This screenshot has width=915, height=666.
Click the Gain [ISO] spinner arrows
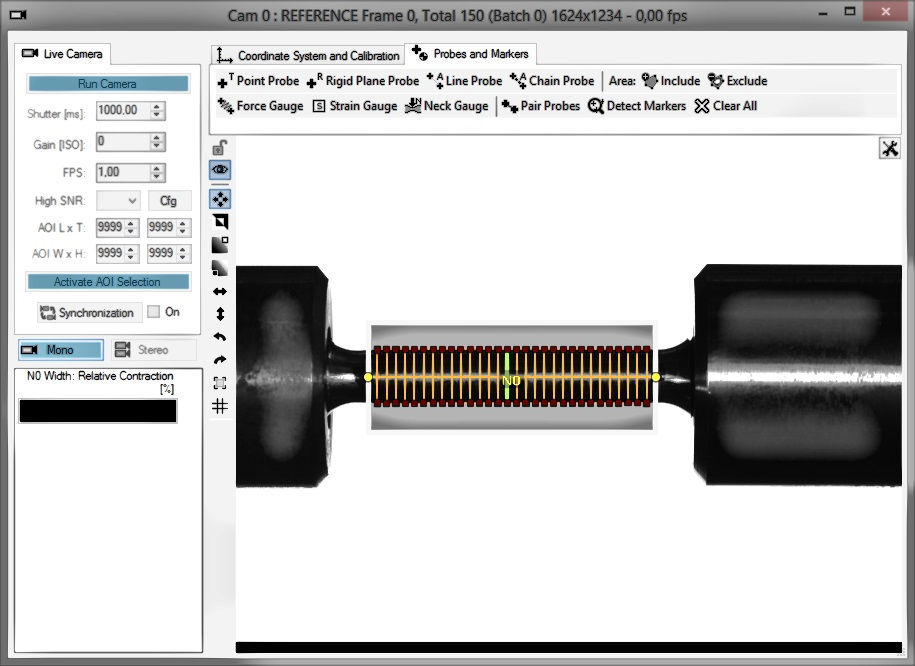156,141
